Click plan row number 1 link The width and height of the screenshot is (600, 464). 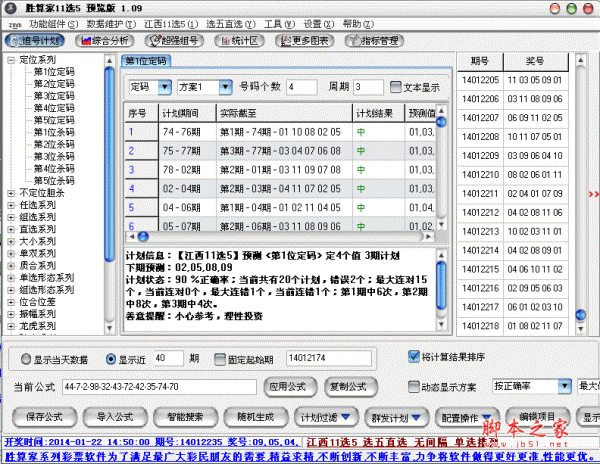131,132
